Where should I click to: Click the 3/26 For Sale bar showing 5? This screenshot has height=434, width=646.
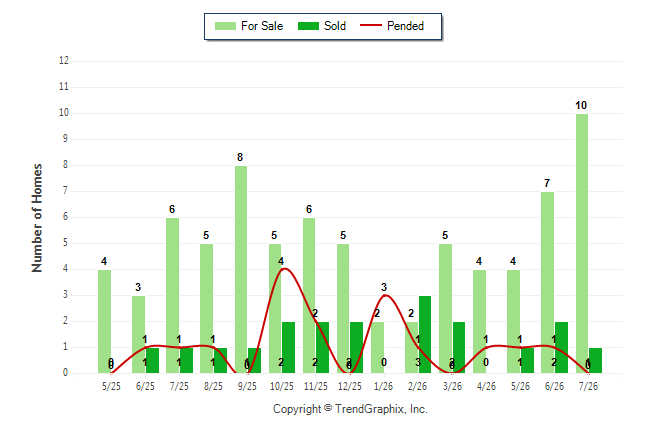[x=445, y=308]
